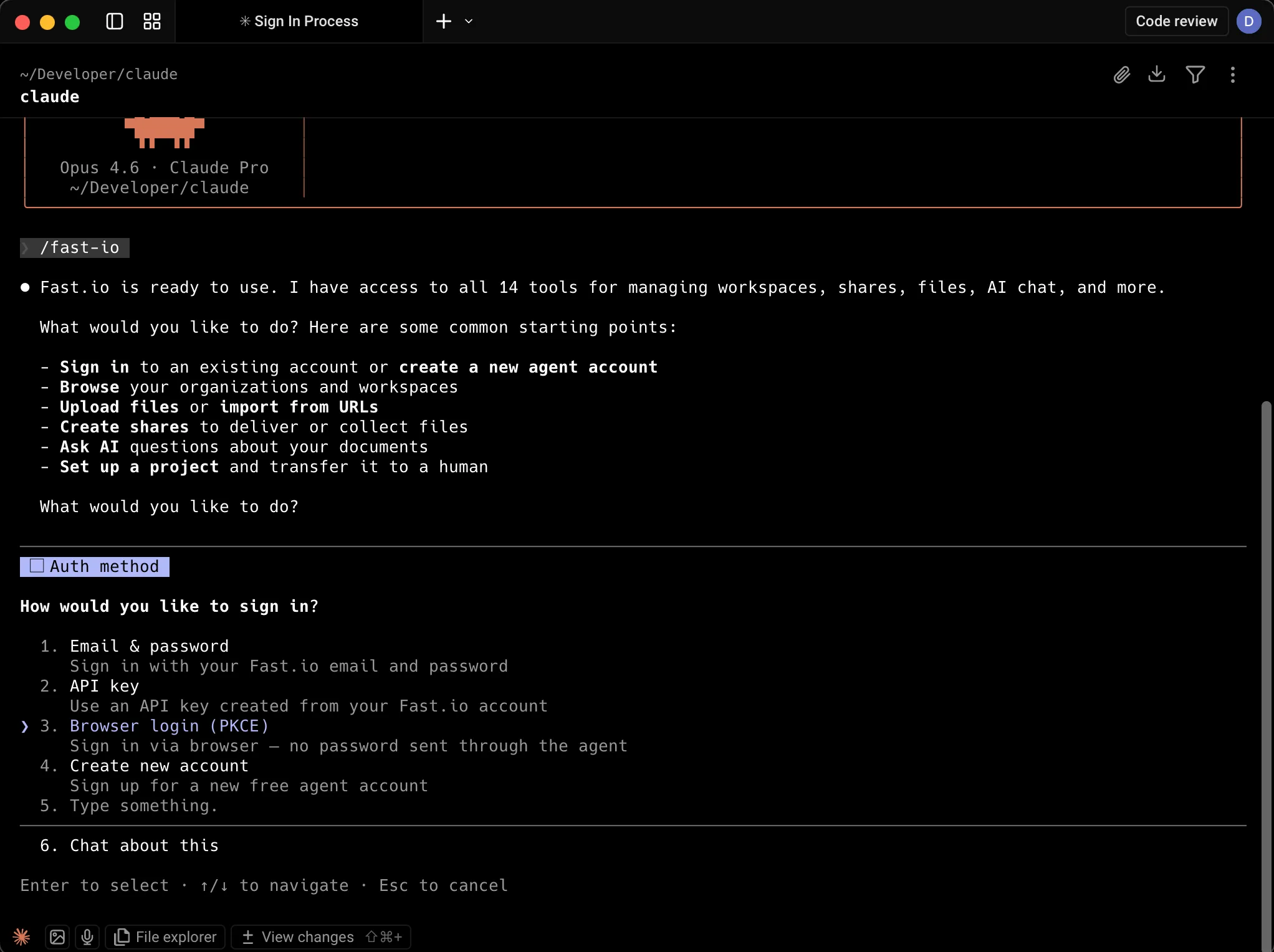Image resolution: width=1274 pixels, height=952 pixels.
Task: Expand the new tab dropdown chevron
Action: pyautogui.click(x=469, y=21)
